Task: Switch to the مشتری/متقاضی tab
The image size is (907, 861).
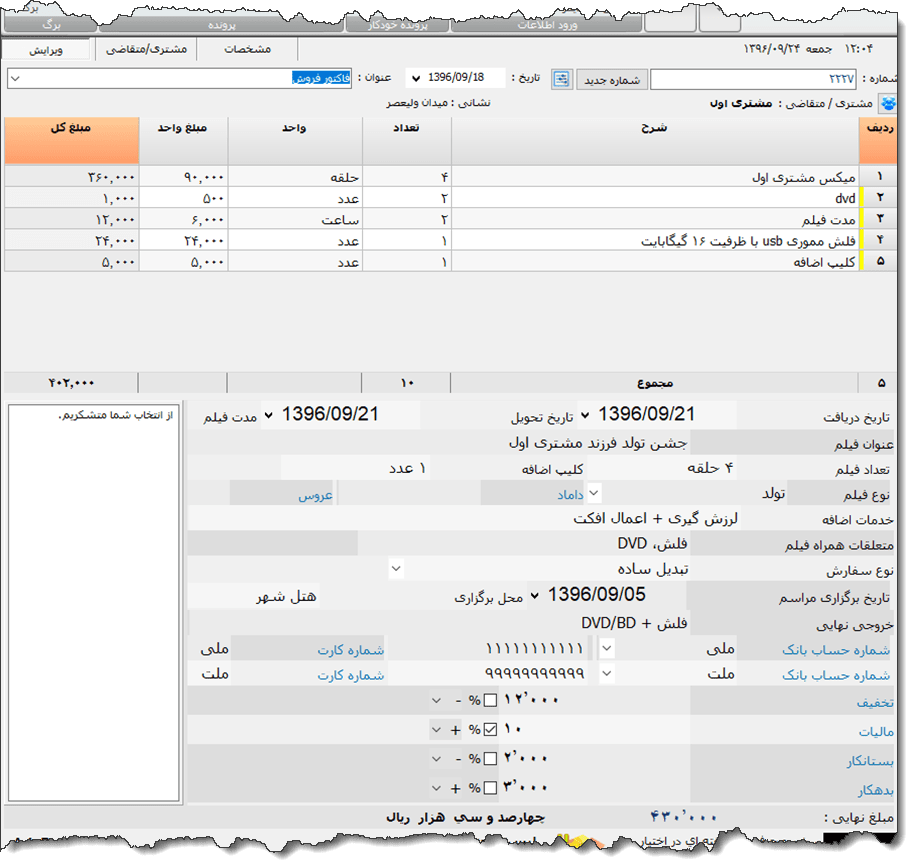Action: (146, 49)
